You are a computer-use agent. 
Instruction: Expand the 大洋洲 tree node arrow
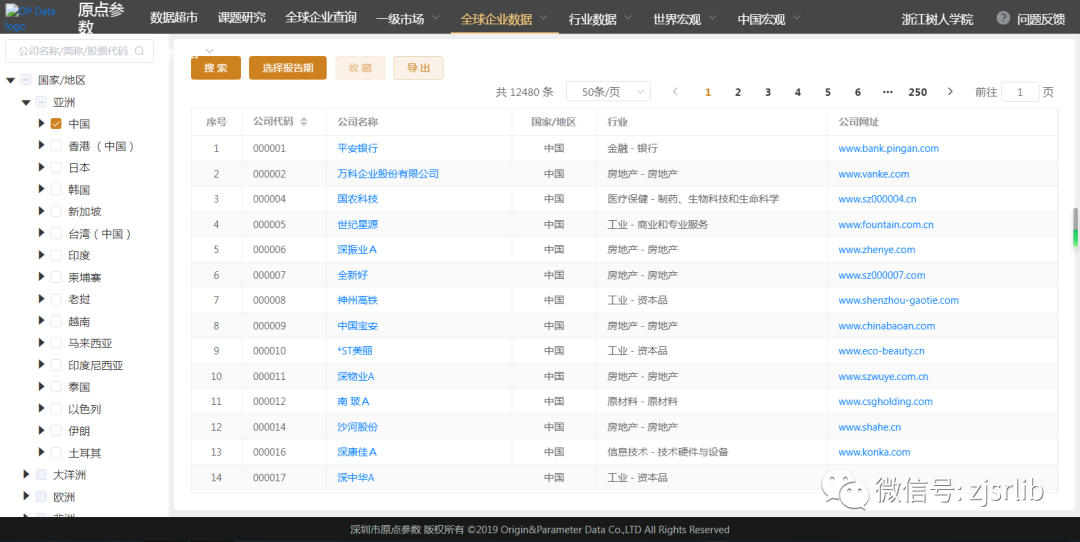tap(26, 475)
